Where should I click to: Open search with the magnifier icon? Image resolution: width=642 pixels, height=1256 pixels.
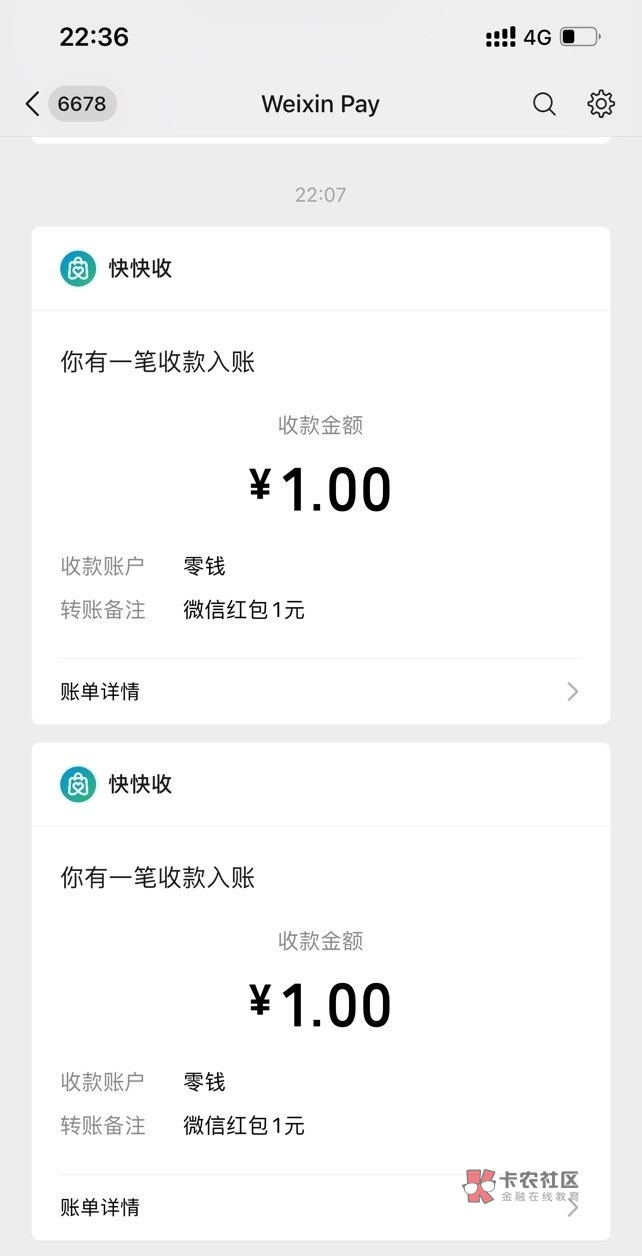click(544, 104)
